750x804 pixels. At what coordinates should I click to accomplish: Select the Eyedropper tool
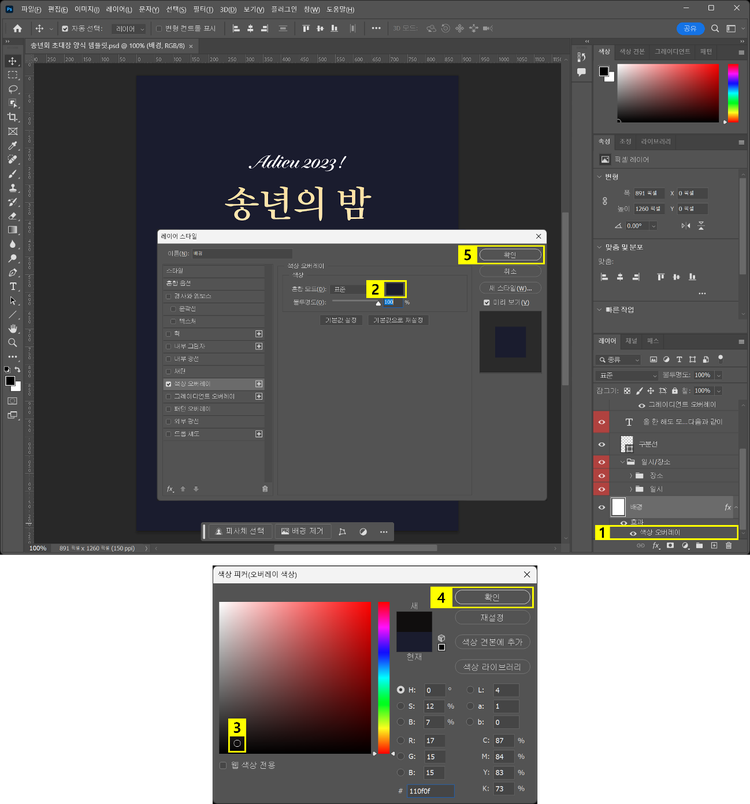click(x=12, y=146)
